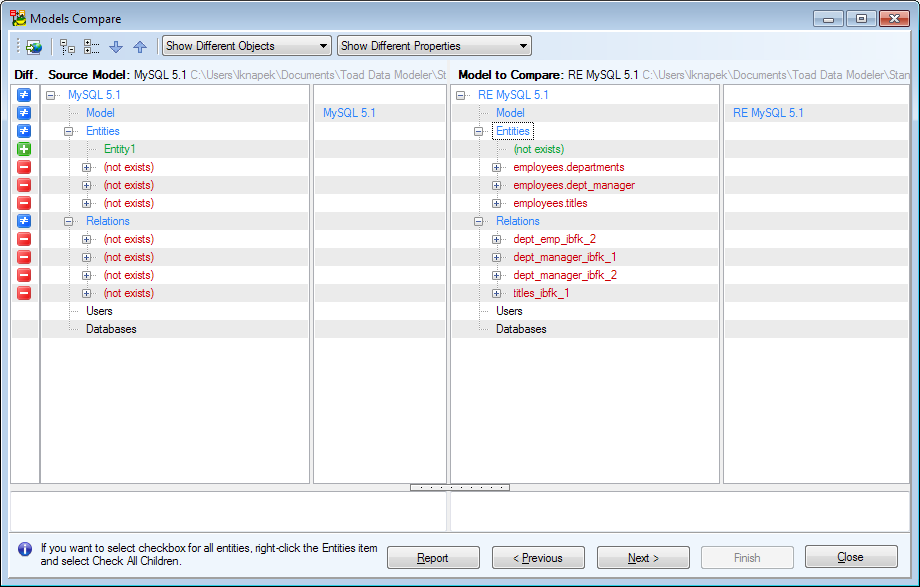Select Model item in the source tree
The width and height of the screenshot is (920, 587).
100,113
